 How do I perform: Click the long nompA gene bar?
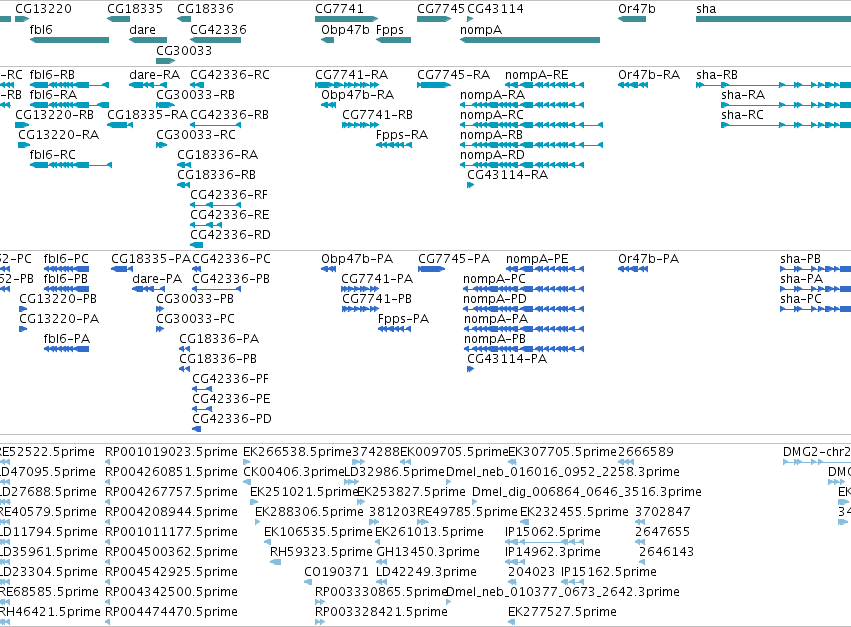(x=530, y=40)
